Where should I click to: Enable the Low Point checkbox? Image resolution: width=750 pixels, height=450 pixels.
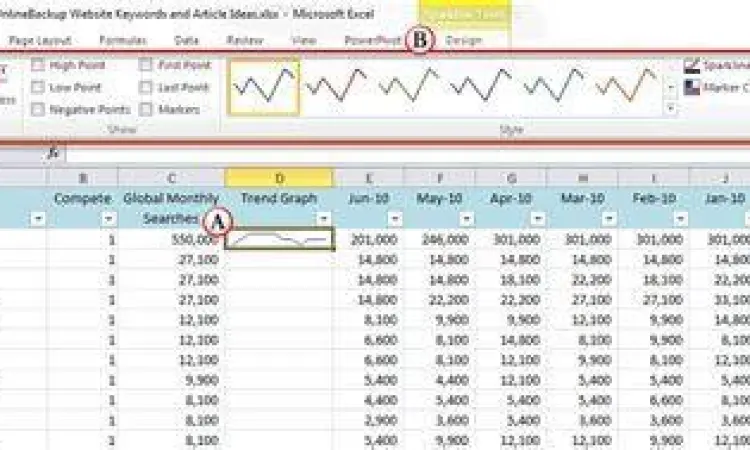pyautogui.click(x=38, y=87)
